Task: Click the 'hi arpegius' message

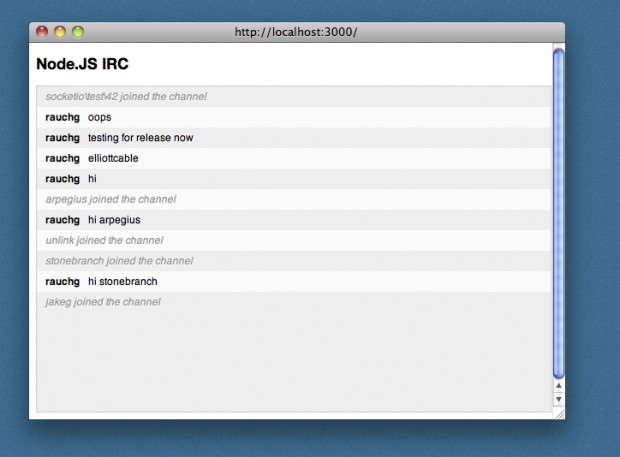Action: click(x=114, y=220)
